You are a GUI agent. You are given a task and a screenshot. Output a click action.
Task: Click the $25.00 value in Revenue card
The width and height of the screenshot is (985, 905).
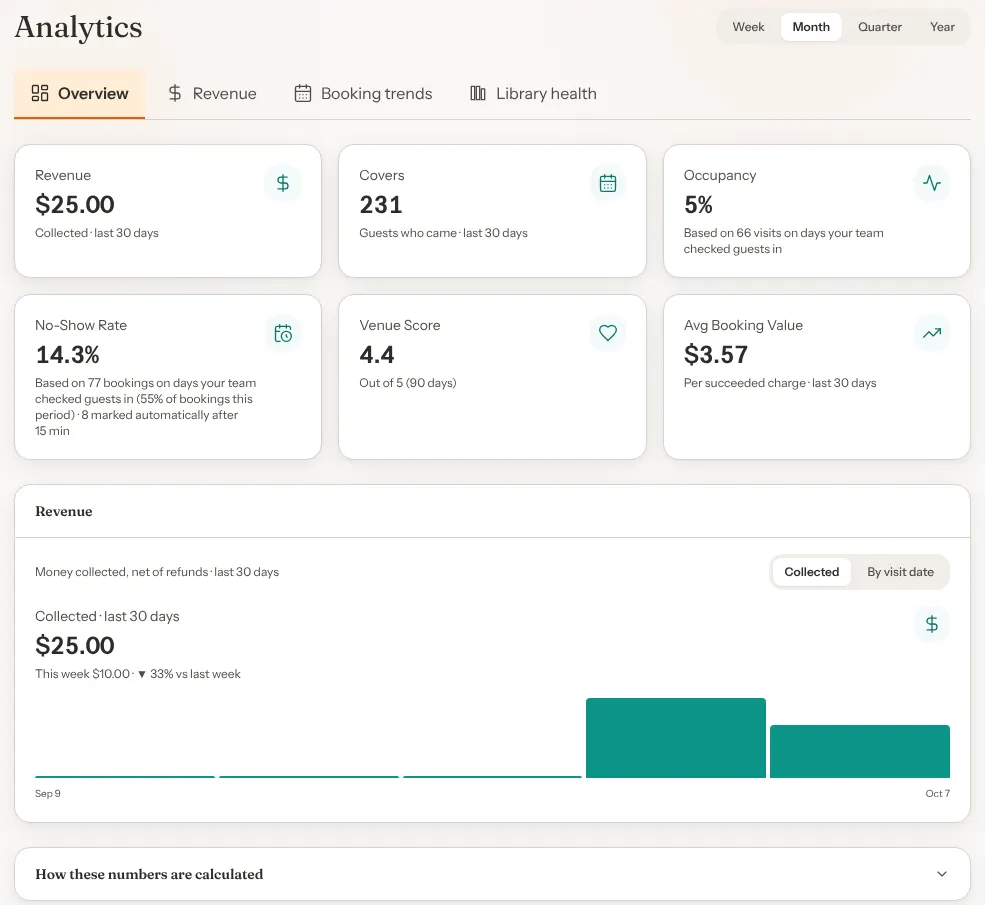[x=75, y=205]
